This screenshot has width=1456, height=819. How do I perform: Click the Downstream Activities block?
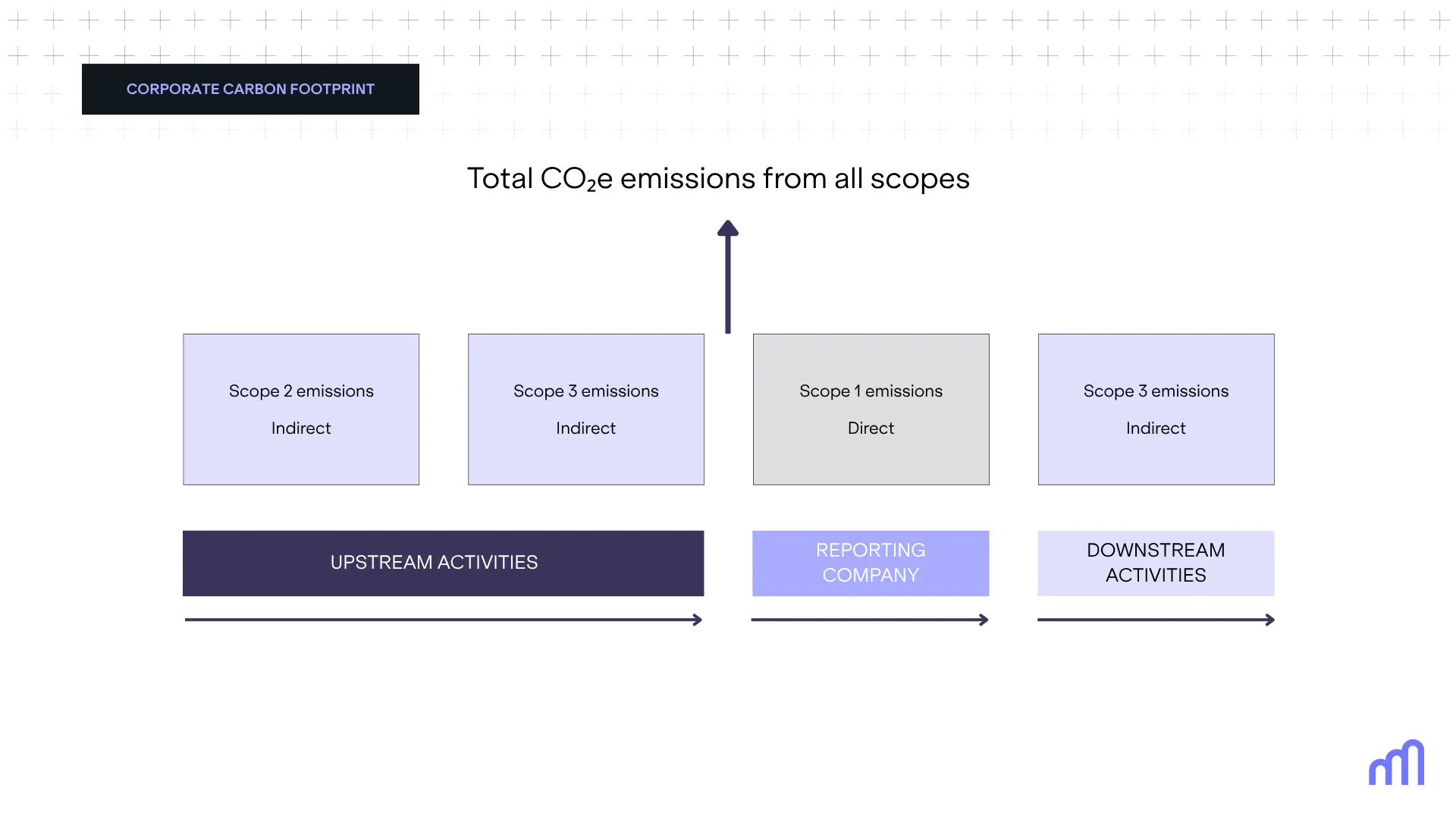(1156, 563)
